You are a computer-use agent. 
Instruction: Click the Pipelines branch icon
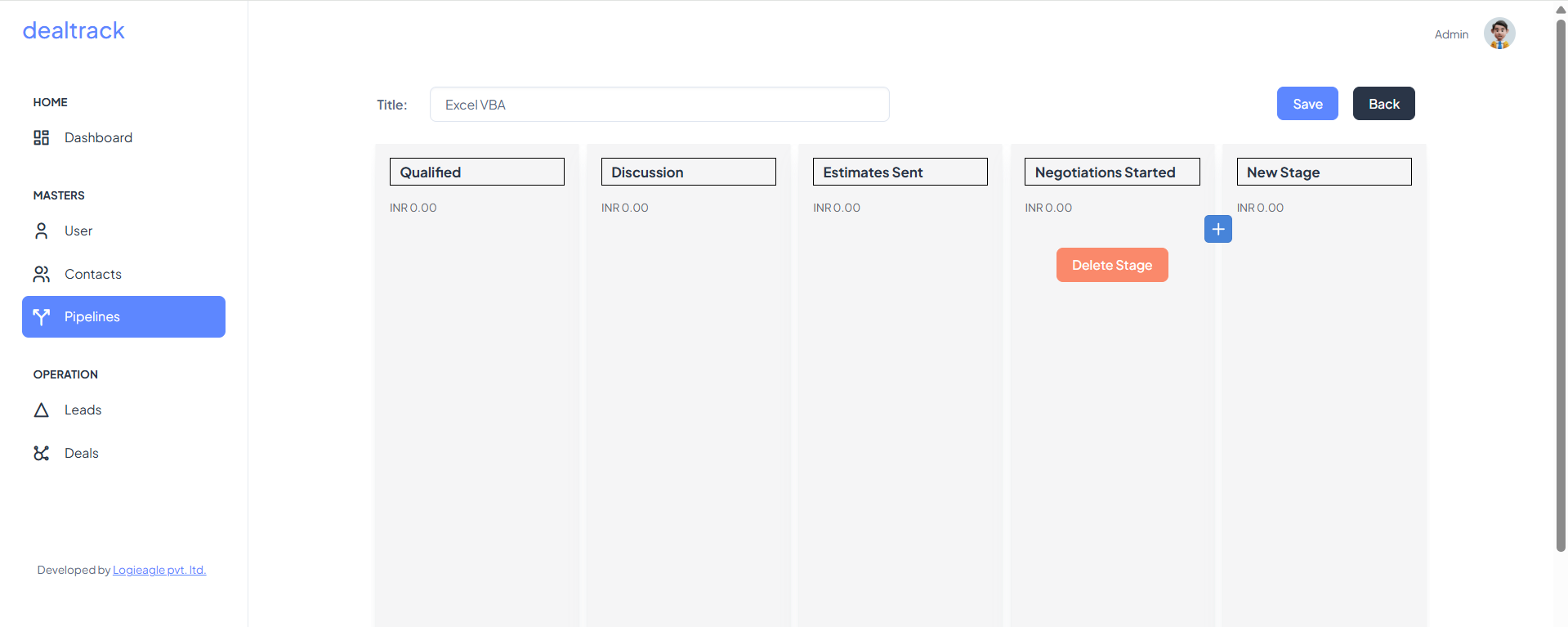point(41,316)
